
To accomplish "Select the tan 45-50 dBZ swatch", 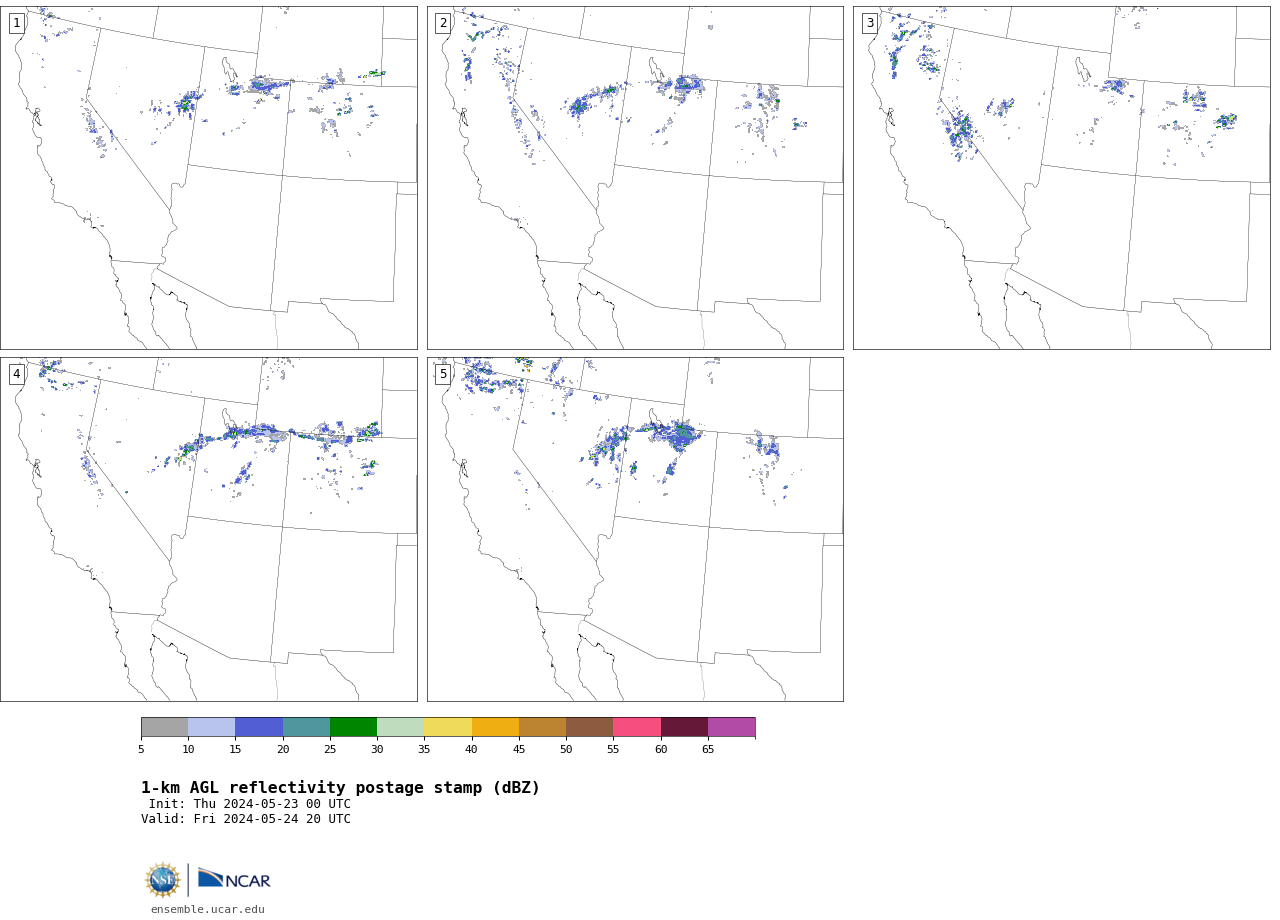I will (x=542, y=727).
